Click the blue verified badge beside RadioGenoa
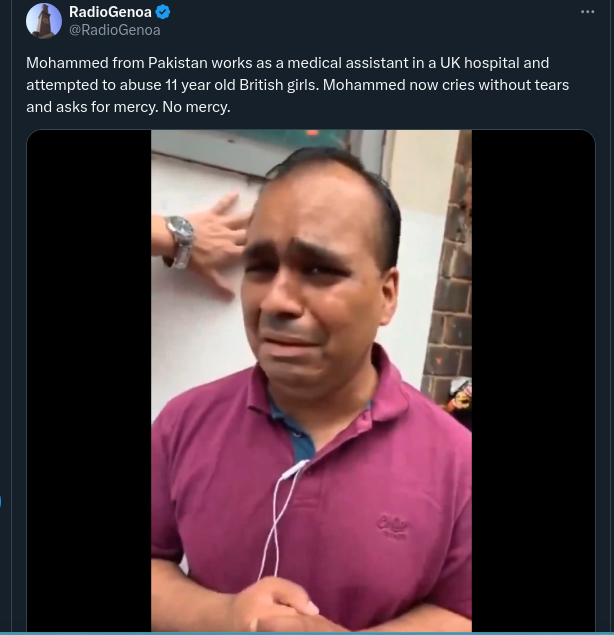The height and width of the screenshot is (635, 614). 163,12
